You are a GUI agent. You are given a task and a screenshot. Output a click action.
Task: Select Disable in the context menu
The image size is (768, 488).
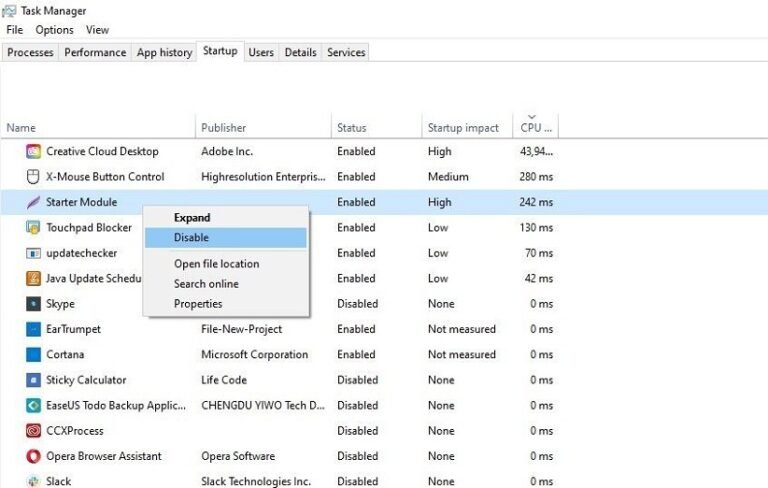pos(191,238)
